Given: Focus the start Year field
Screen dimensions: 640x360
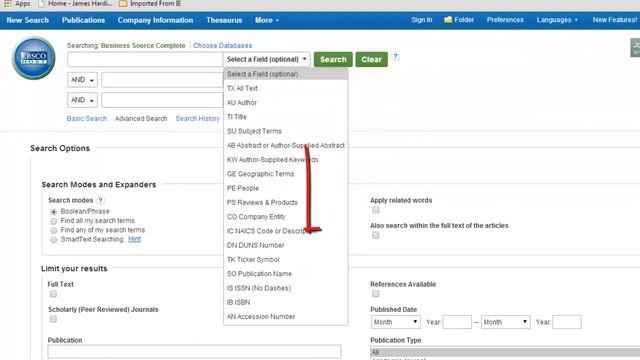Looking at the screenshot, I should click(x=457, y=322).
